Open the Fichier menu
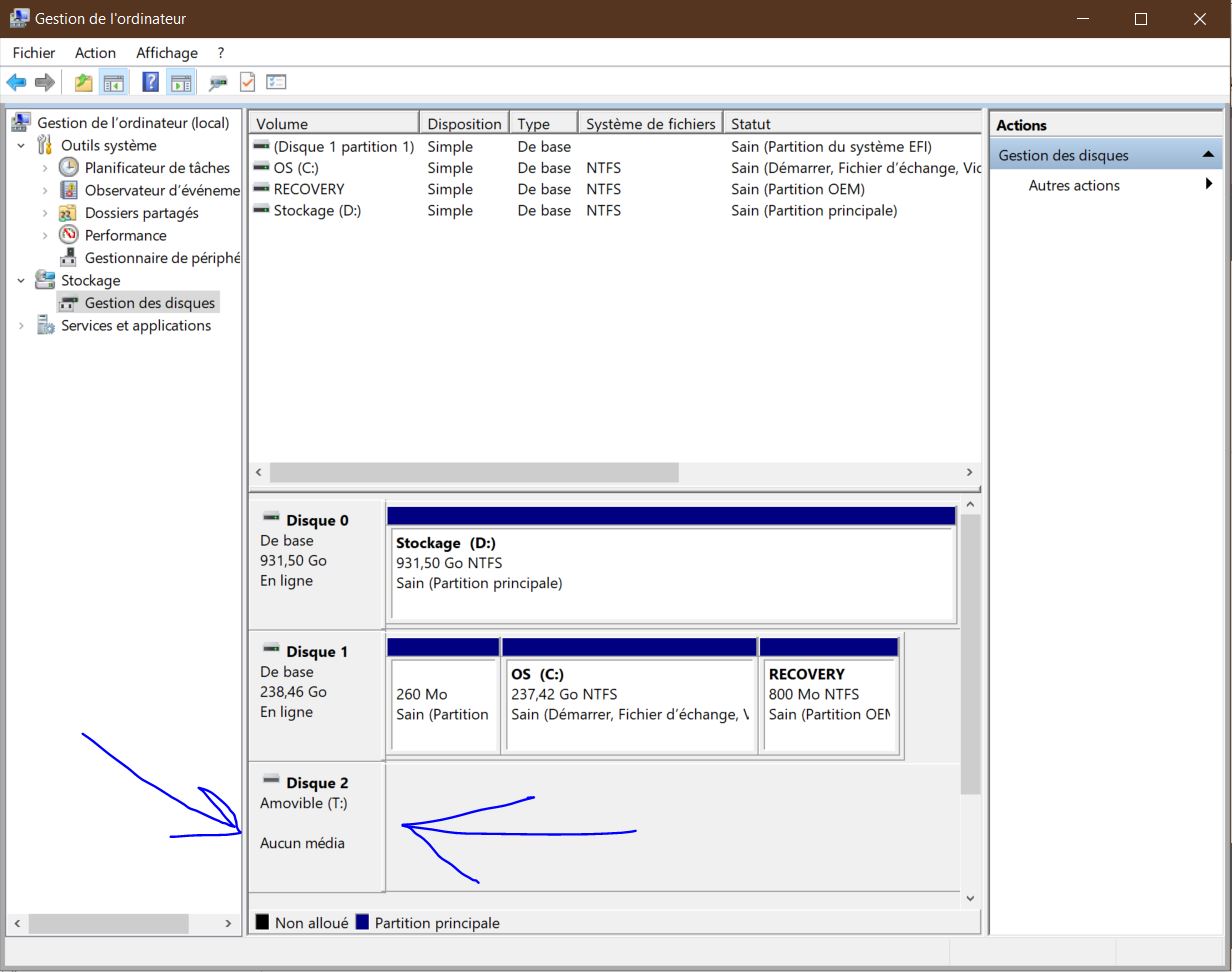The height and width of the screenshot is (972, 1232). coord(34,53)
